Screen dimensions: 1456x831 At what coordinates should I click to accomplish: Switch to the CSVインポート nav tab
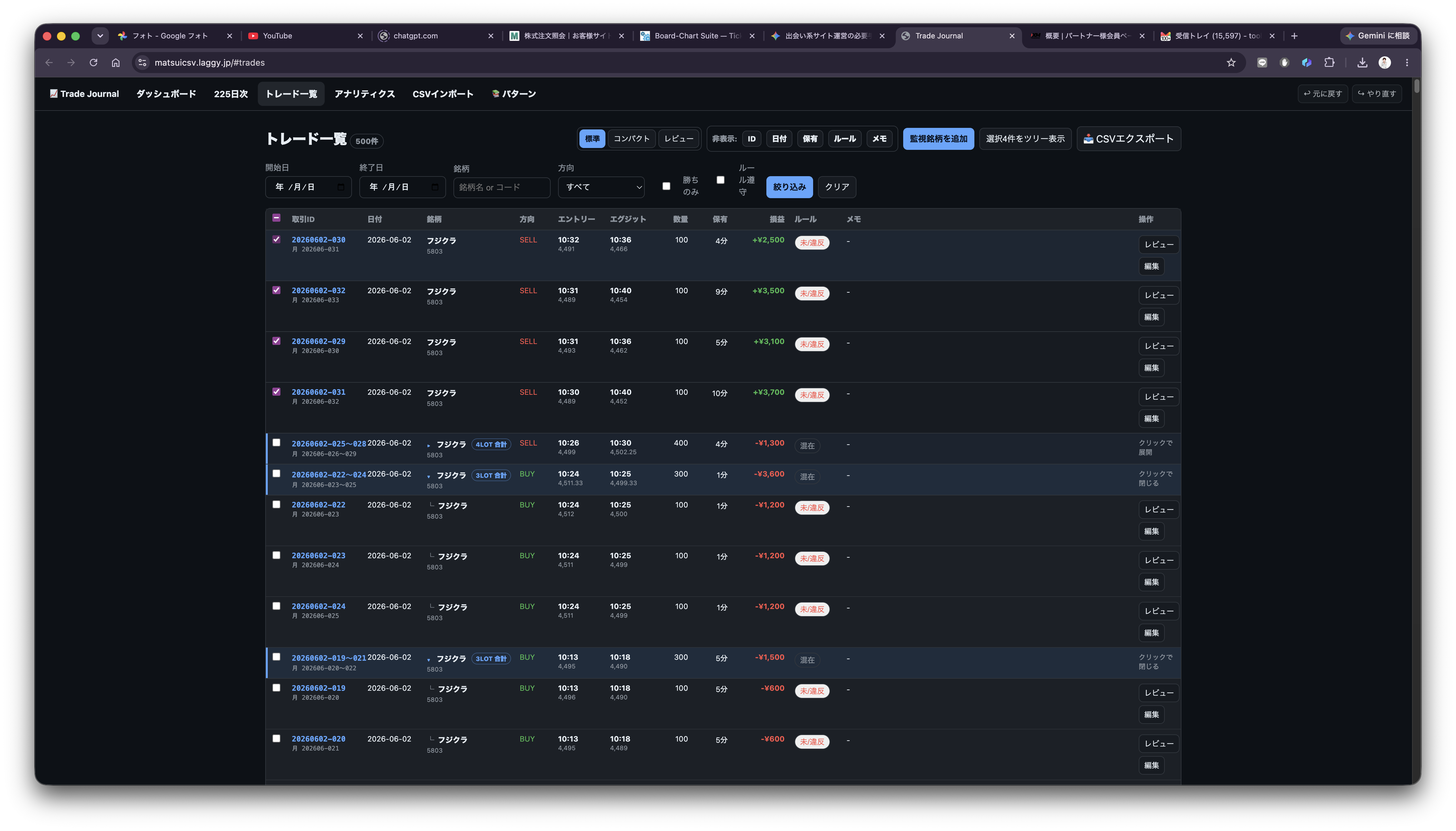pos(443,94)
